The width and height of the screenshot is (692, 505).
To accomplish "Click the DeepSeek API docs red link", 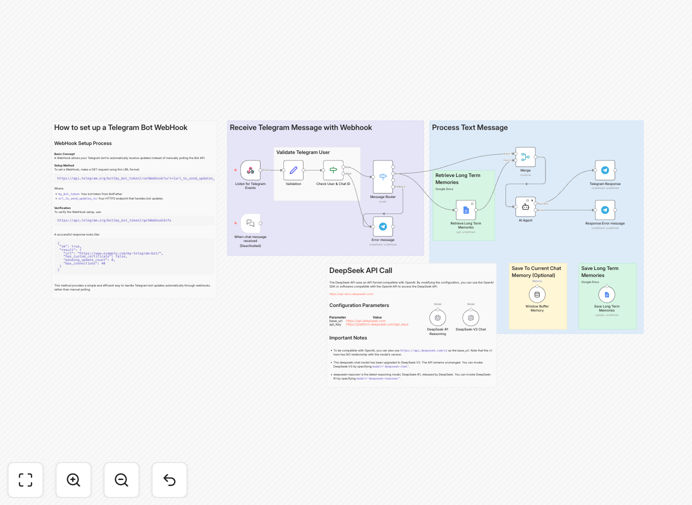I will tap(351, 294).
